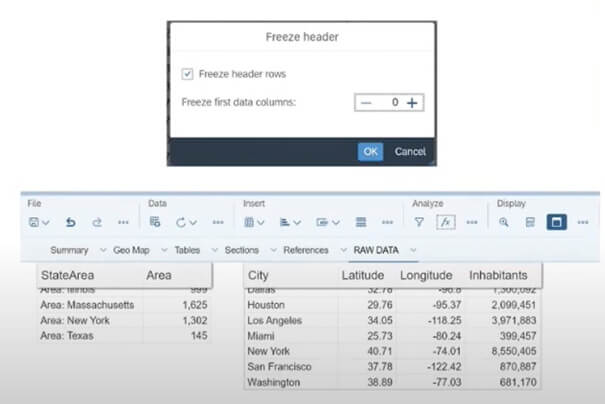Select the Miami city cell
The width and height of the screenshot is (605, 404).
click(x=261, y=336)
